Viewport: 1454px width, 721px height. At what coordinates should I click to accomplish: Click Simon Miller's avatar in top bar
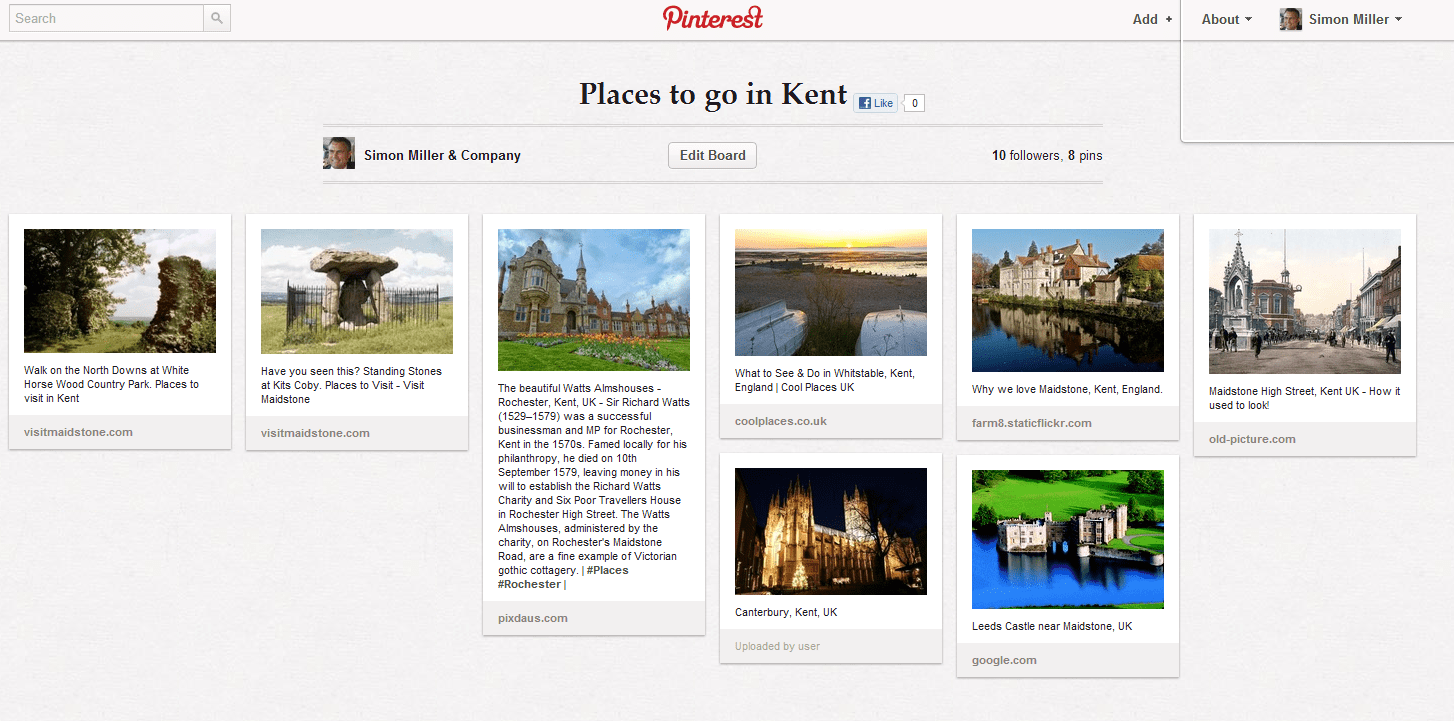click(1290, 19)
